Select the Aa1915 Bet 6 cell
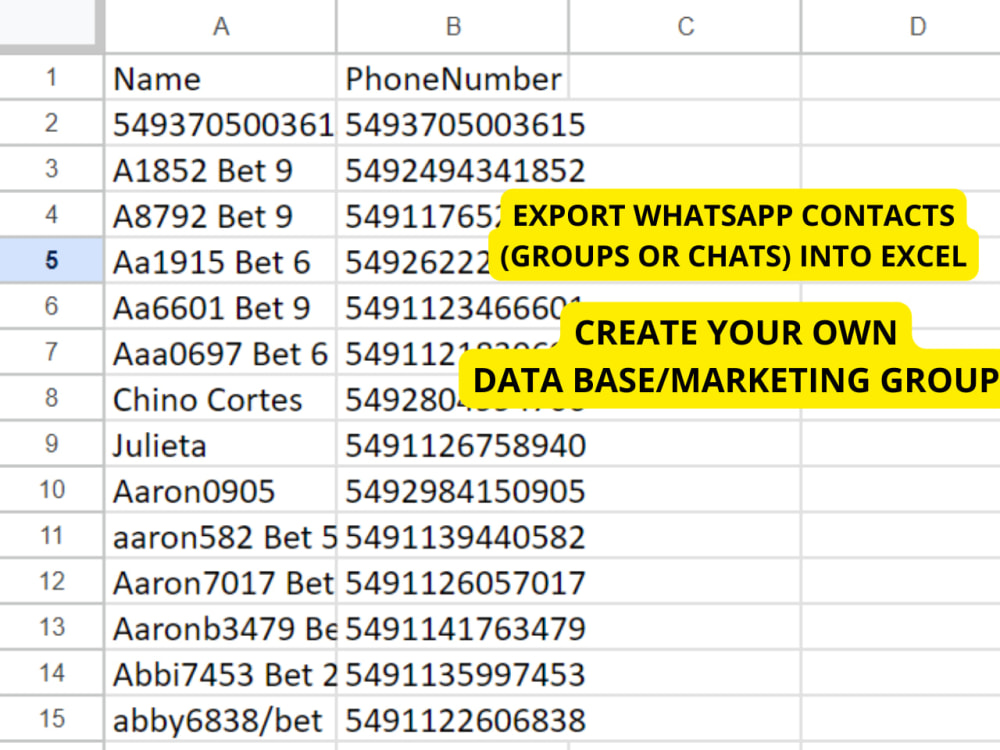 pyautogui.click(x=220, y=261)
